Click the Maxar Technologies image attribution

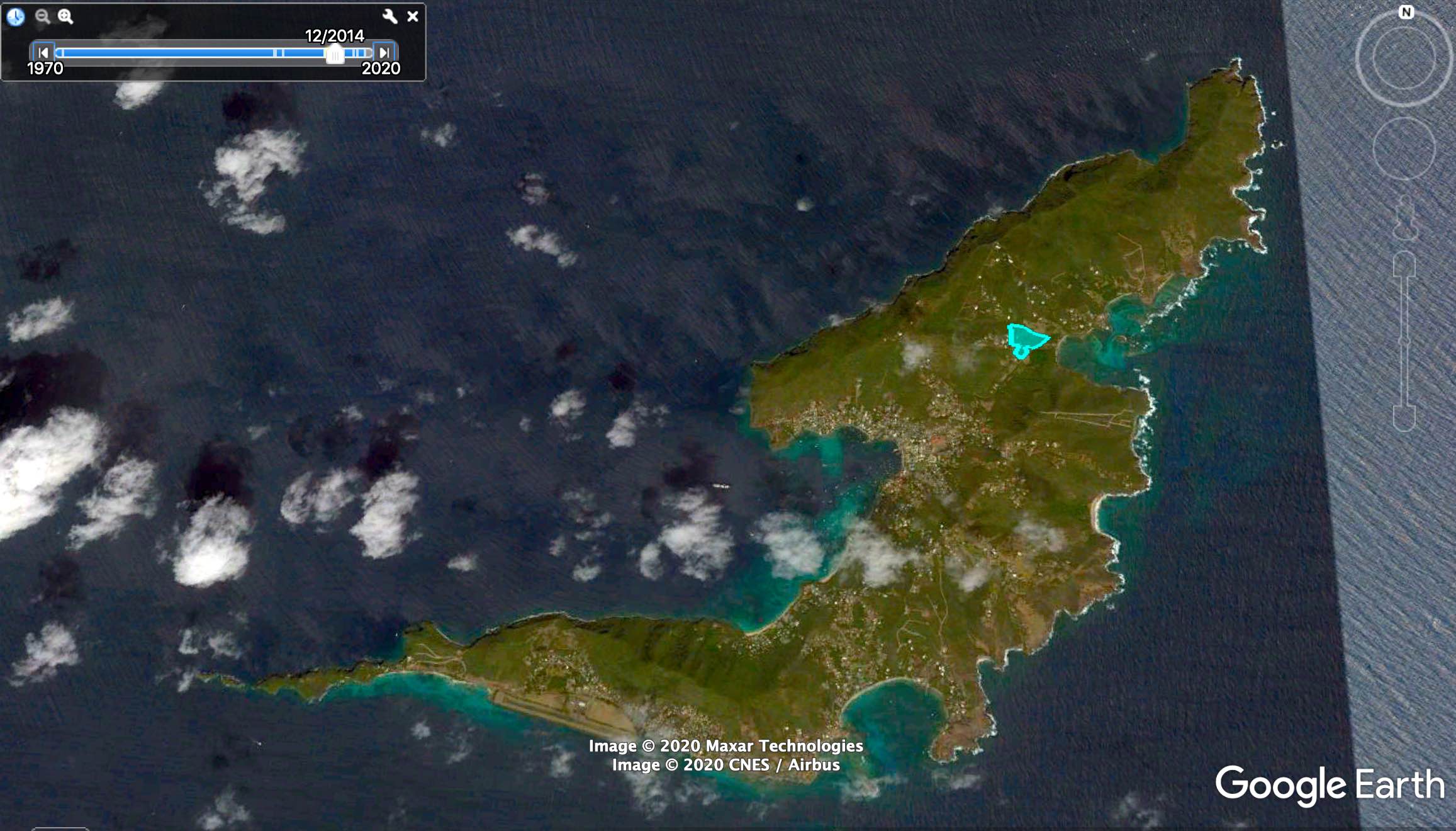(x=725, y=746)
